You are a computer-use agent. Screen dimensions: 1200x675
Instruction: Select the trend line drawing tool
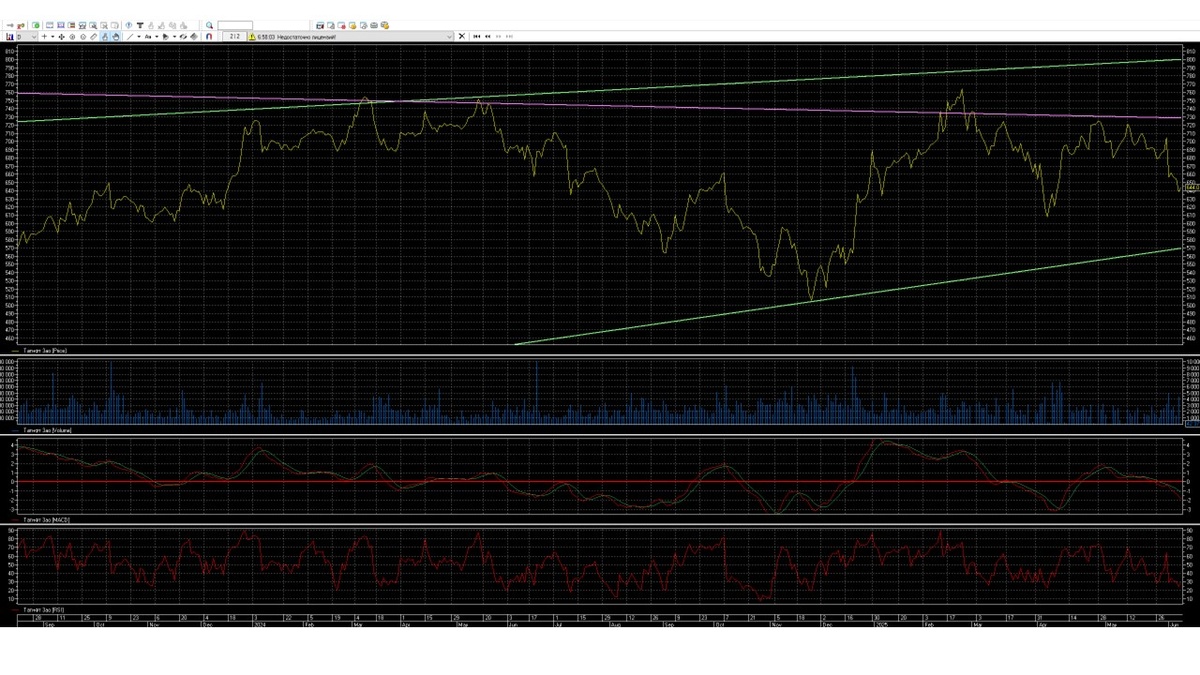[129, 36]
